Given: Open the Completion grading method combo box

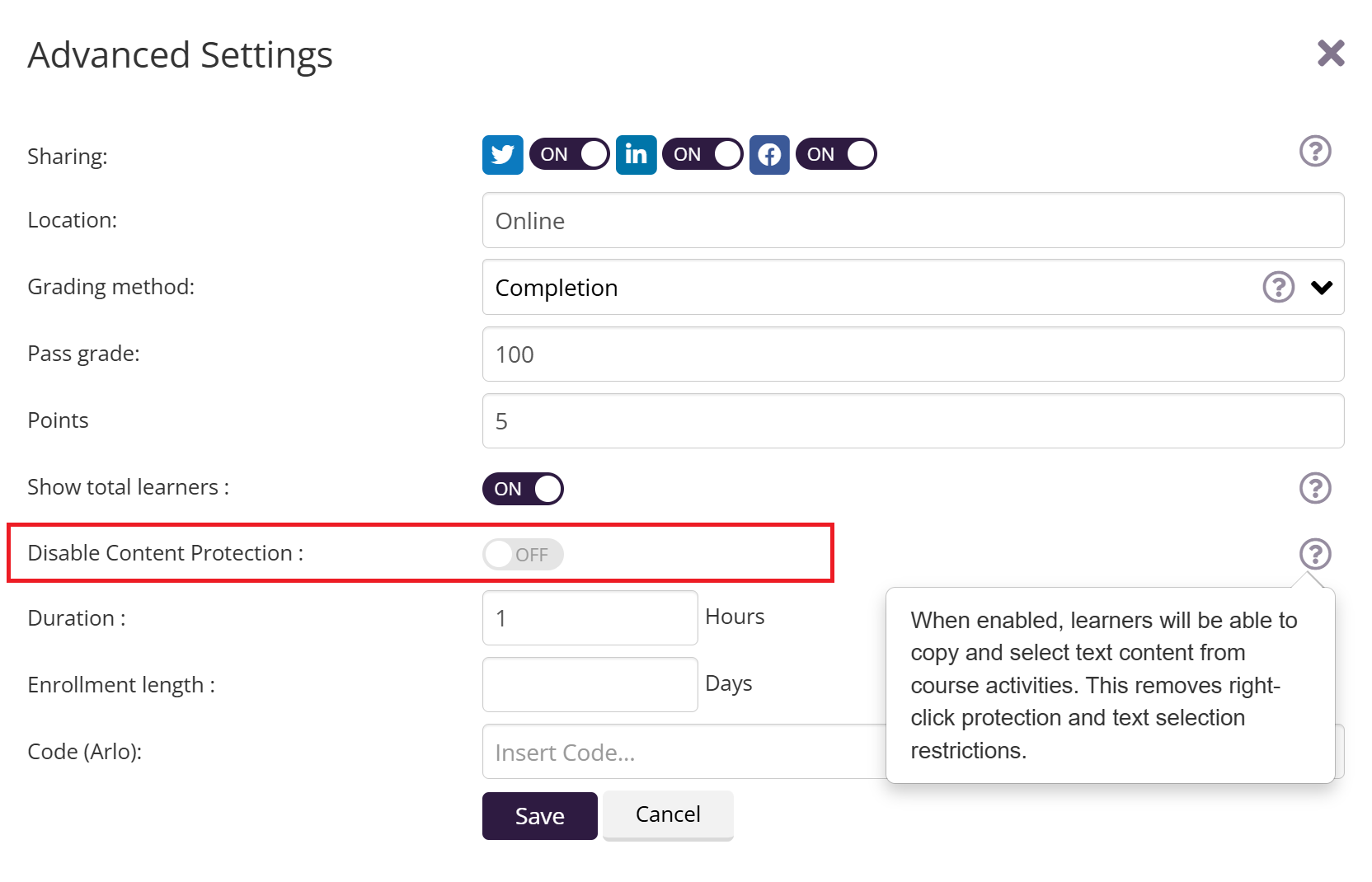Looking at the screenshot, I should coord(866,288).
